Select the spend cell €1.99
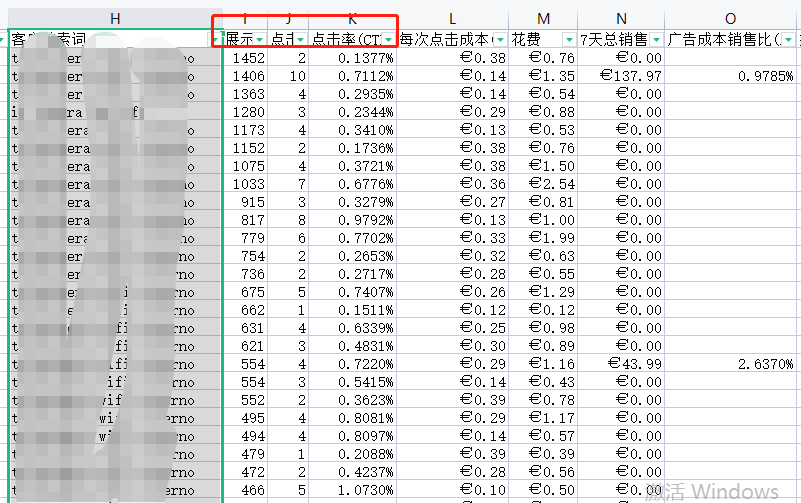This screenshot has height=503, width=801. coord(543,238)
